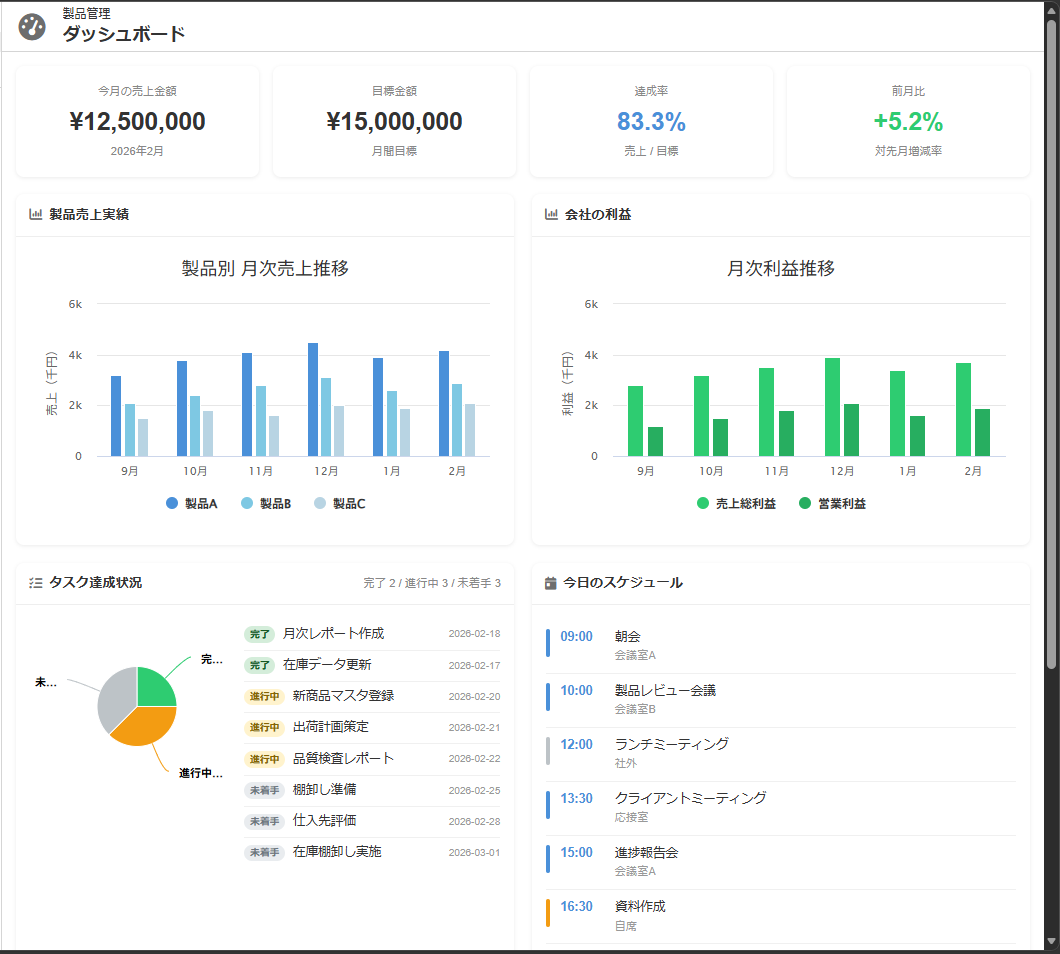Toggle 製品C legend marker

(x=320, y=503)
